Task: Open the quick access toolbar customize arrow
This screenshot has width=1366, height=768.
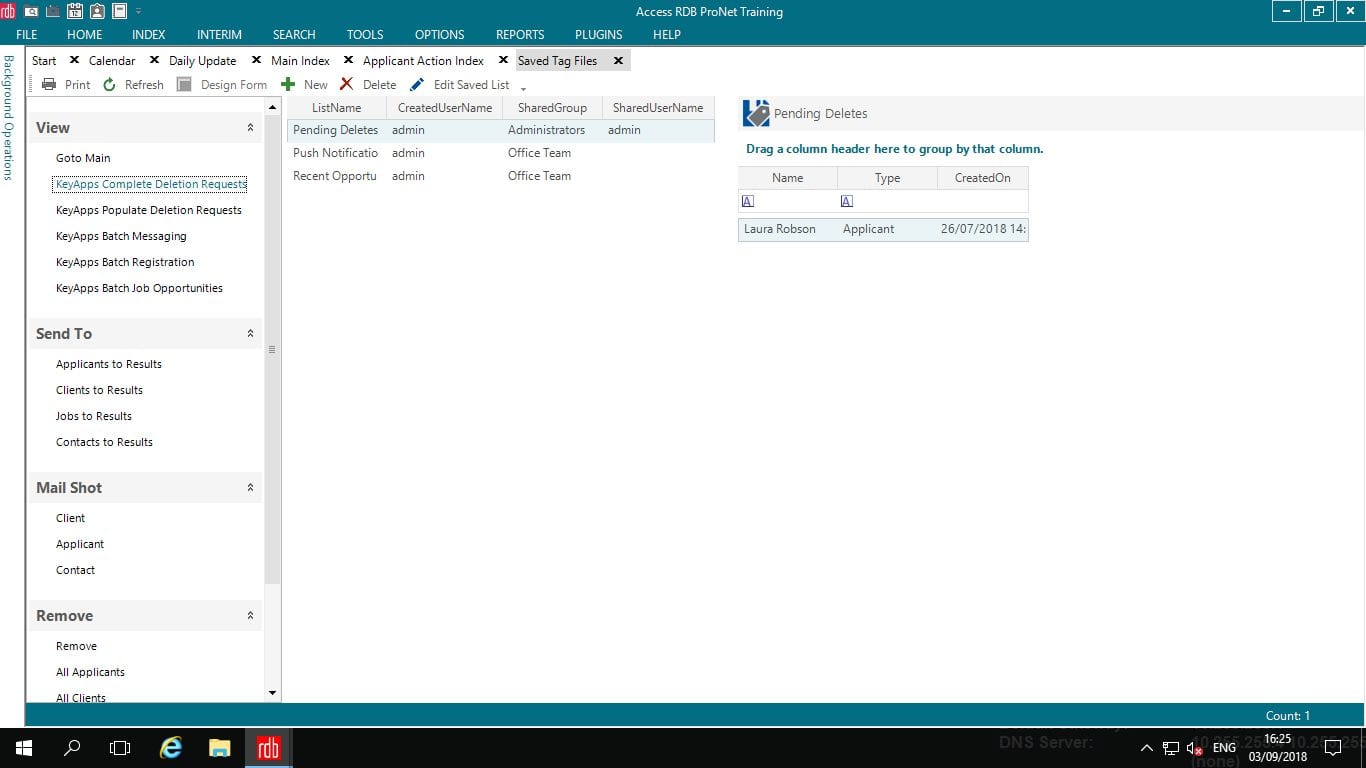Action: [x=138, y=12]
